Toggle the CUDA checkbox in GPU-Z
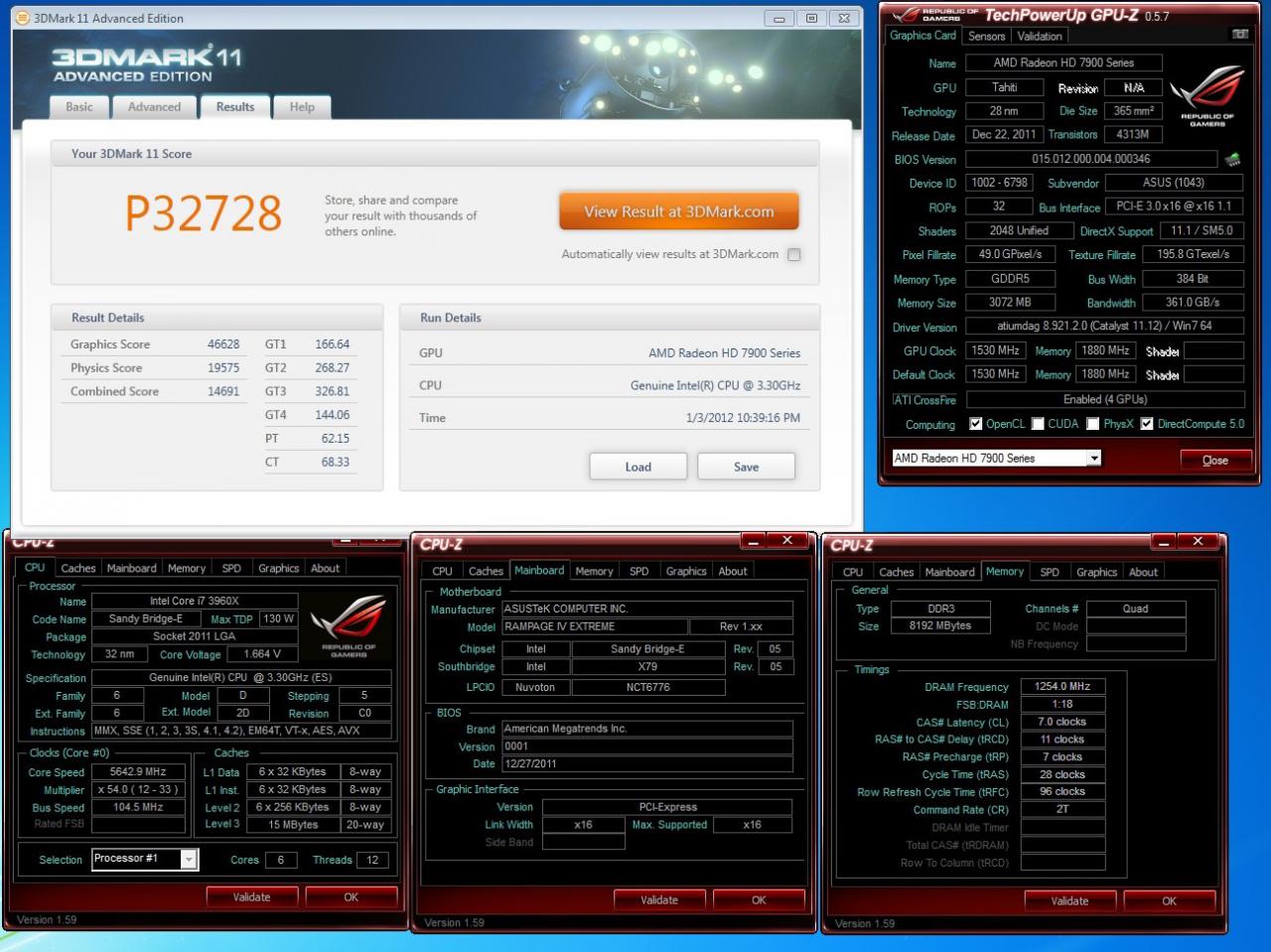 [x=1038, y=424]
